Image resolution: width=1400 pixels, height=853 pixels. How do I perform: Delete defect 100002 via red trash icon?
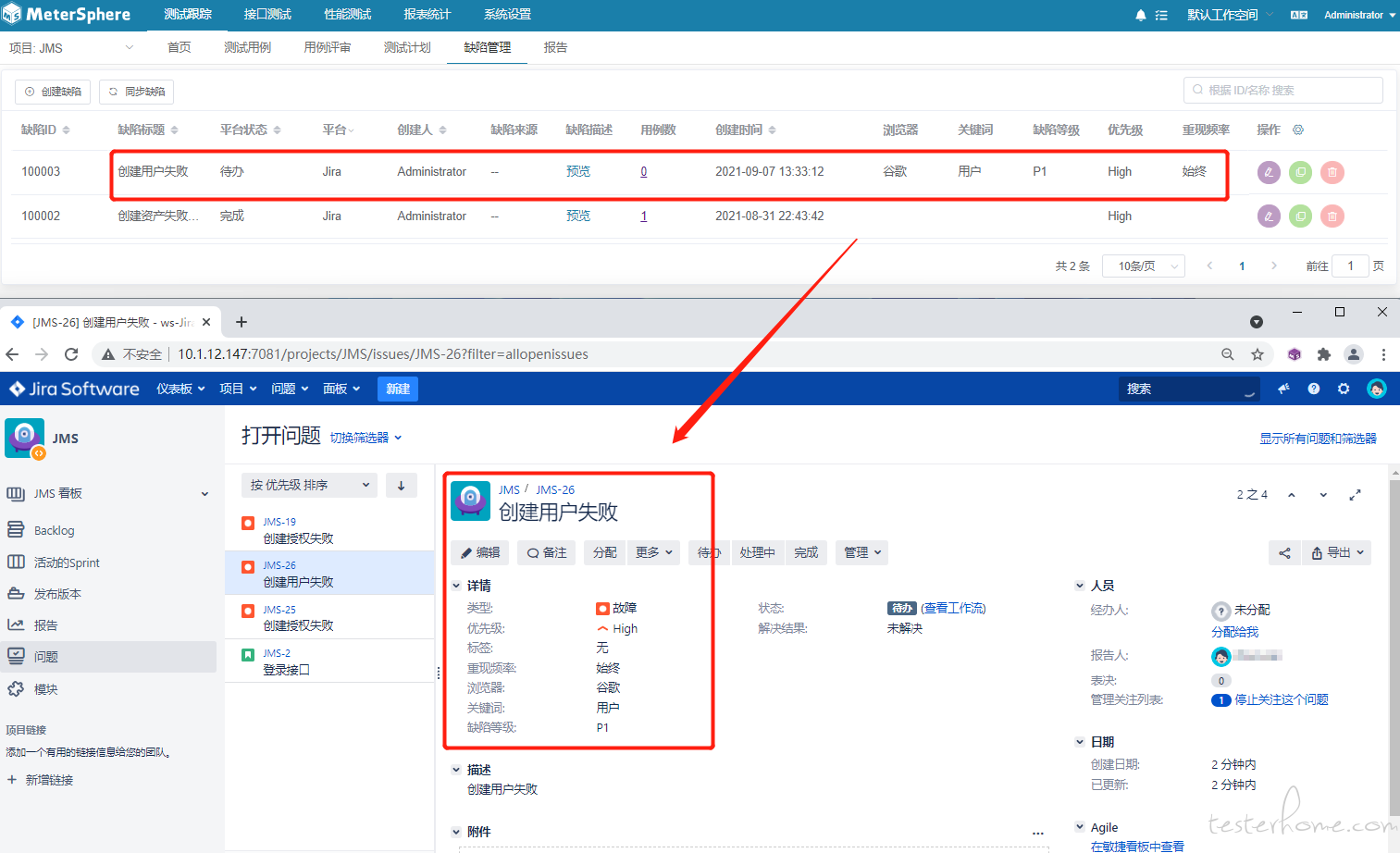tap(1332, 216)
